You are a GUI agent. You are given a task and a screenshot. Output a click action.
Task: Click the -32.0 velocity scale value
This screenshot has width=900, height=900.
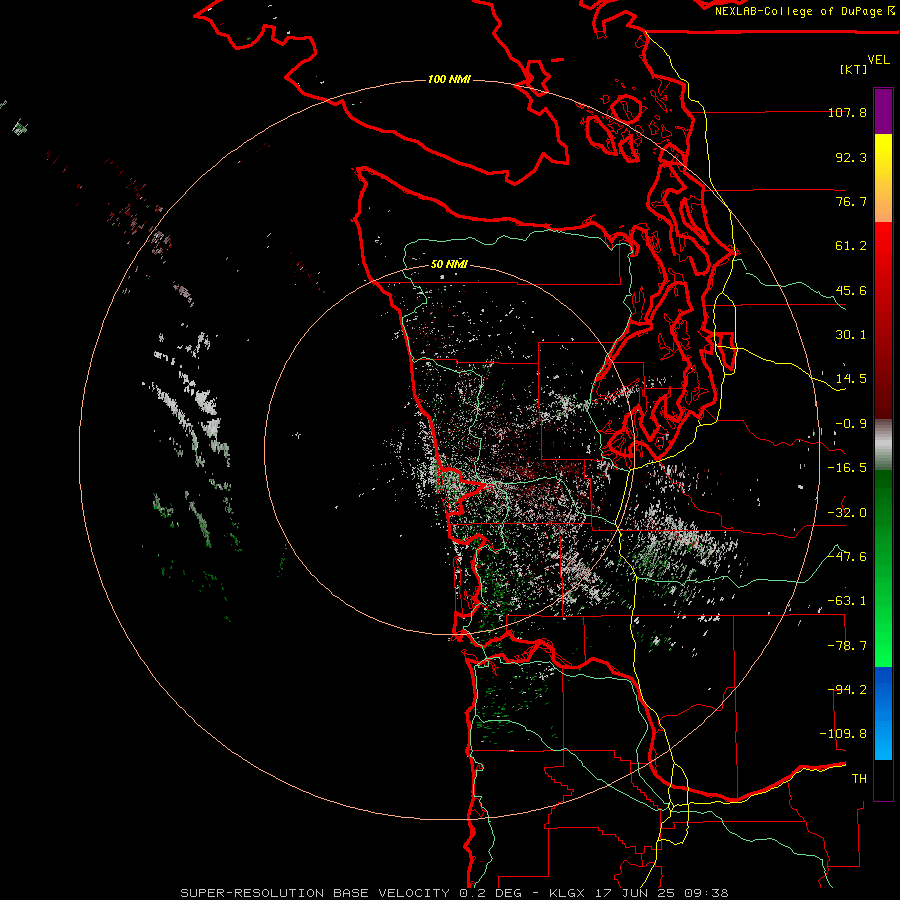[847, 513]
